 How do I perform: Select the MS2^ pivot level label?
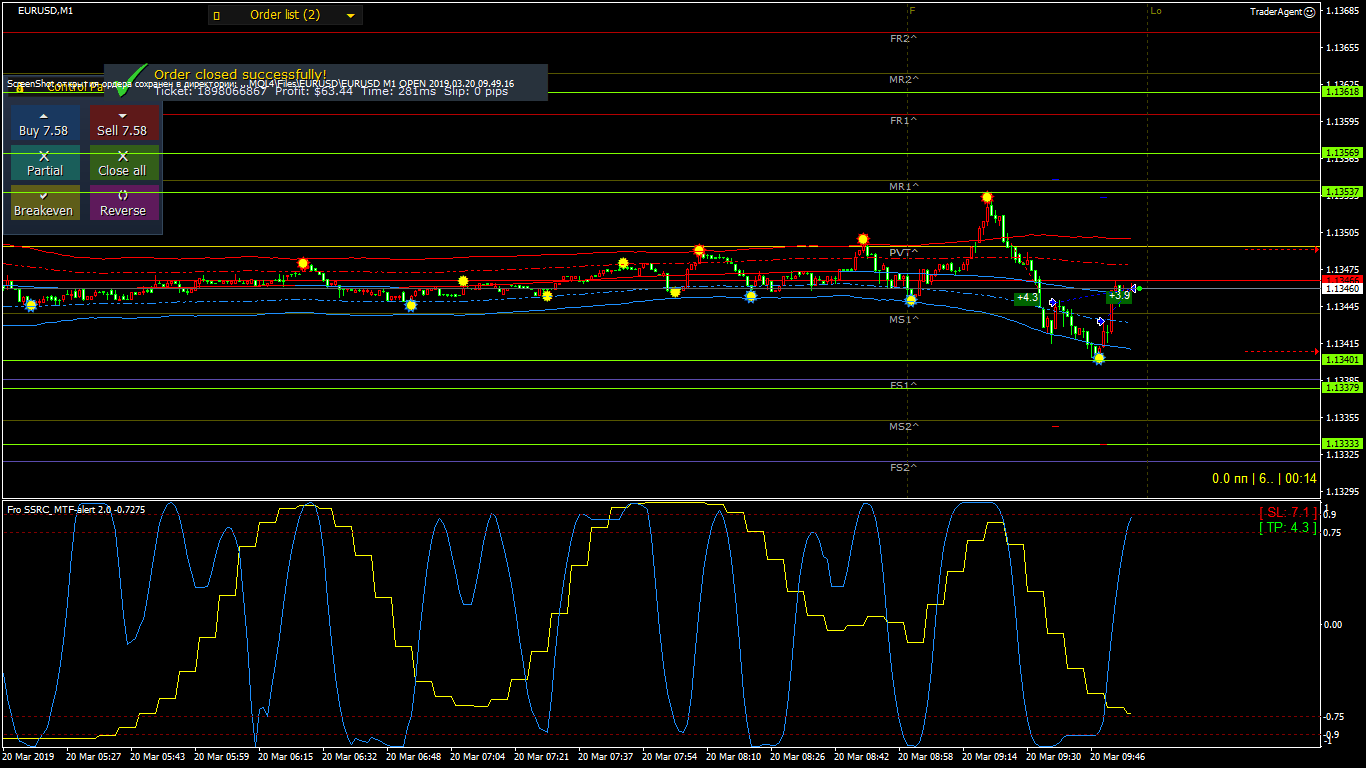(x=904, y=427)
